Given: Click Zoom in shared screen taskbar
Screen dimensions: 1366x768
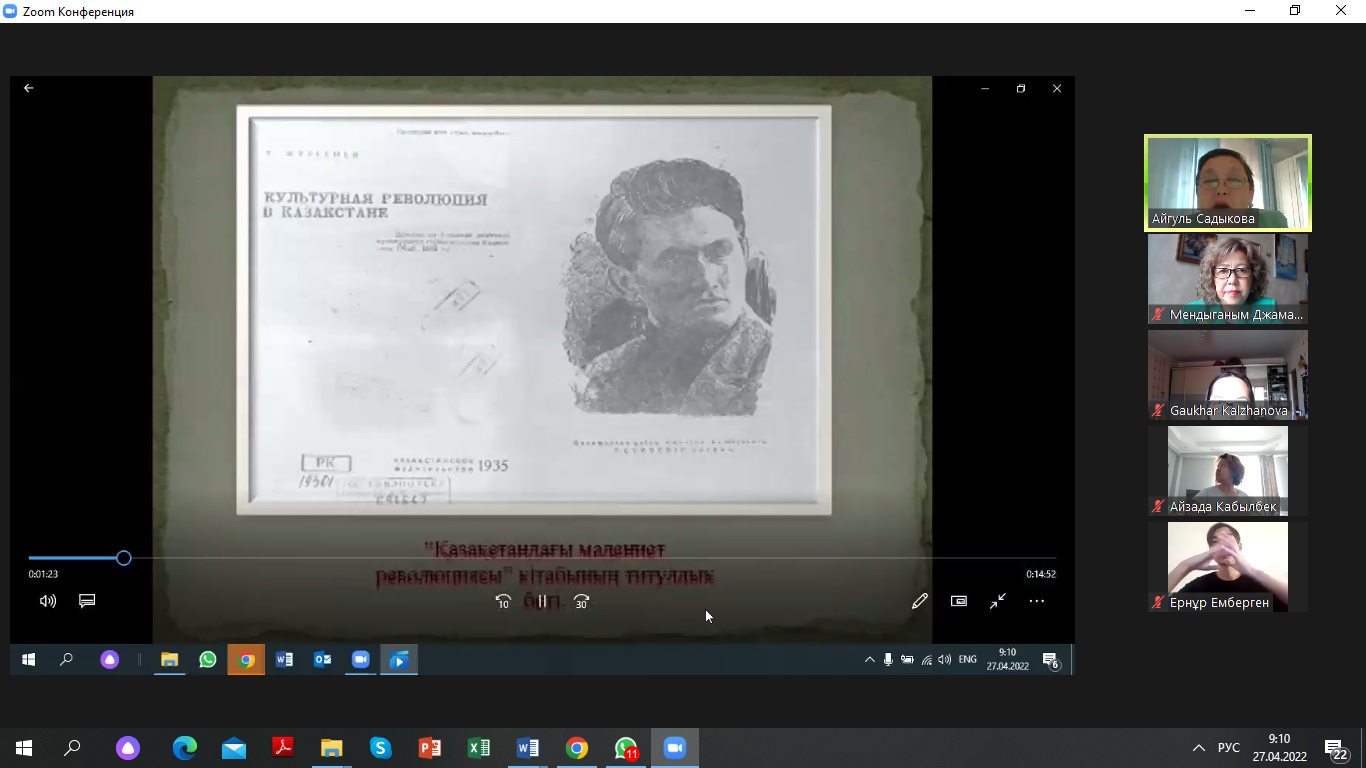Looking at the screenshot, I should point(360,660).
